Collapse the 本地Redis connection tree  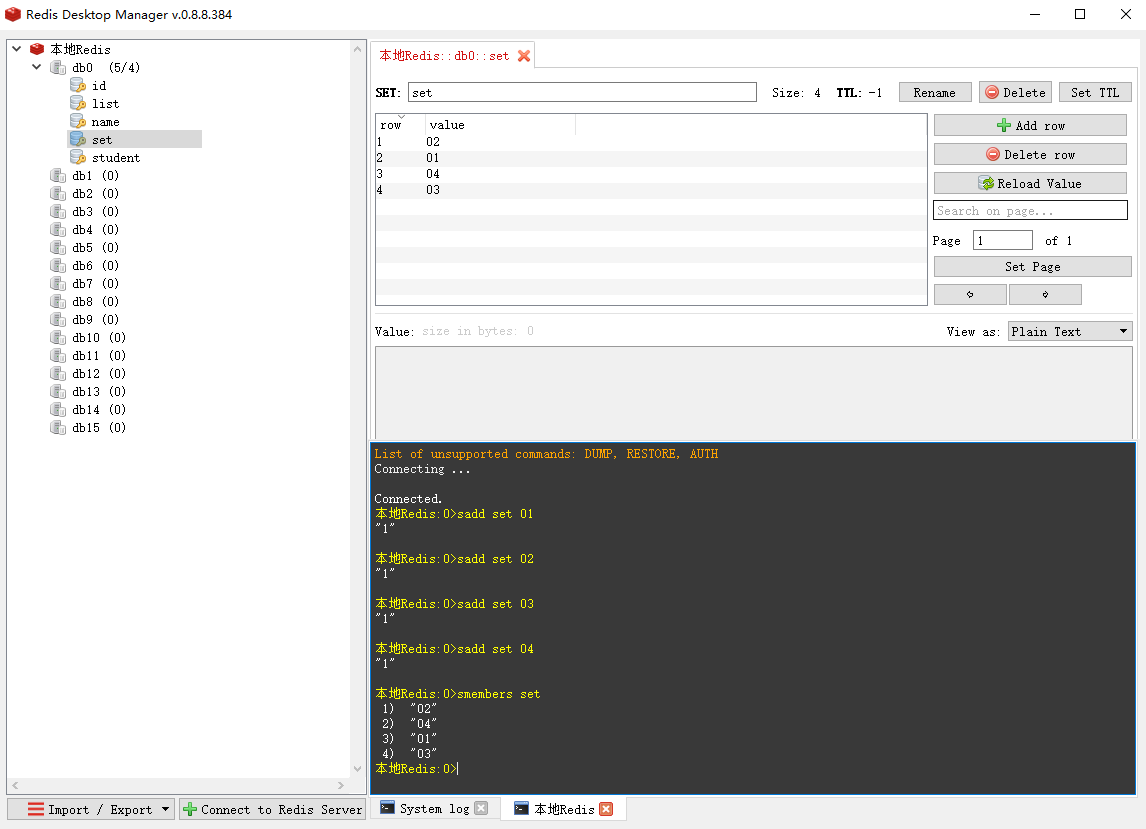coord(17,49)
